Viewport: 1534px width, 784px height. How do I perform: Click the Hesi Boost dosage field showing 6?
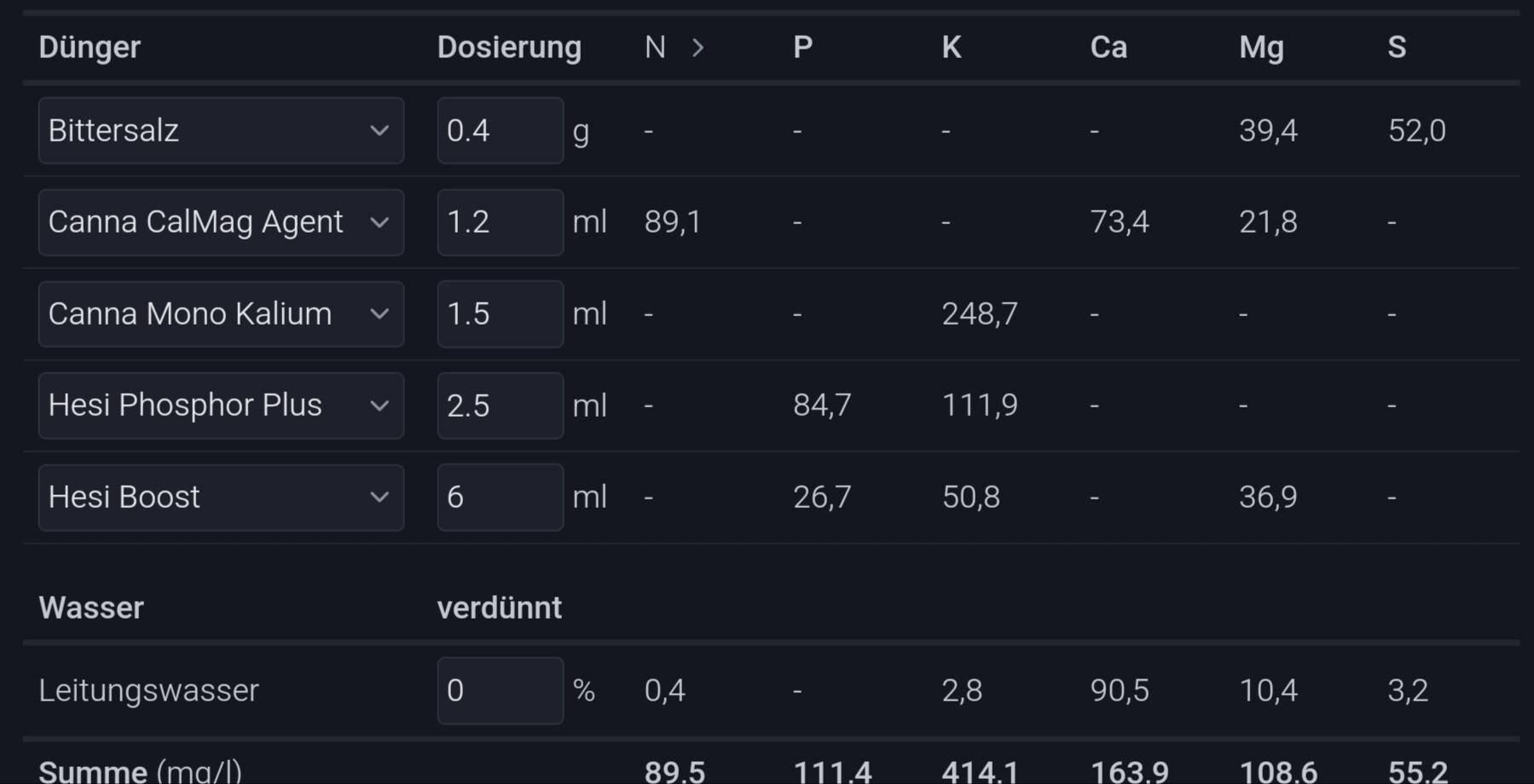[500, 498]
